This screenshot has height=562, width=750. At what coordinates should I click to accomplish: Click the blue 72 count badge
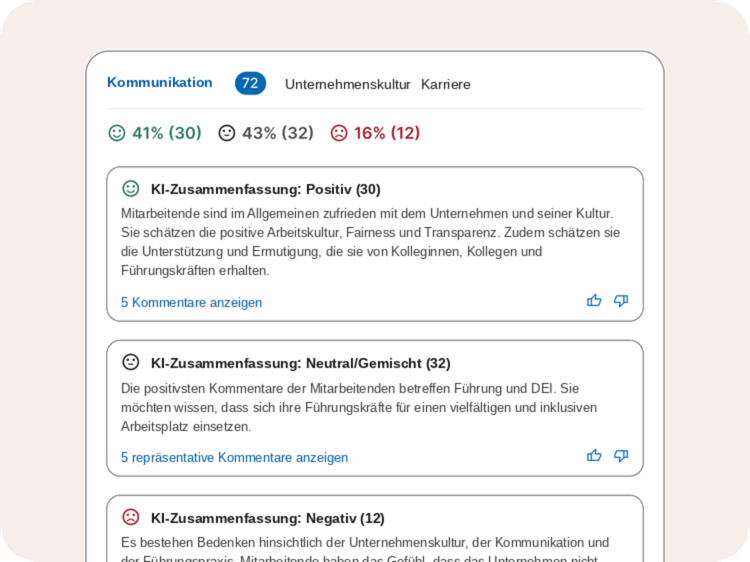(250, 83)
